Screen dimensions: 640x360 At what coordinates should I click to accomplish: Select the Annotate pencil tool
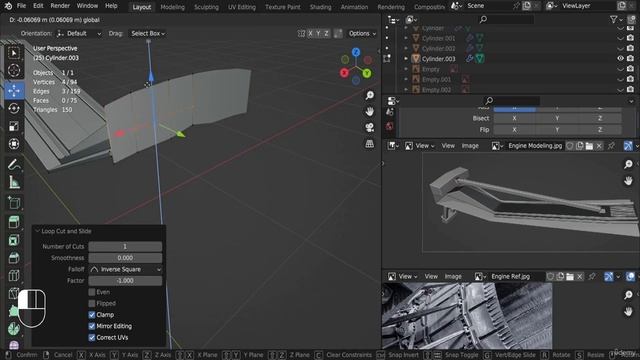point(14,164)
